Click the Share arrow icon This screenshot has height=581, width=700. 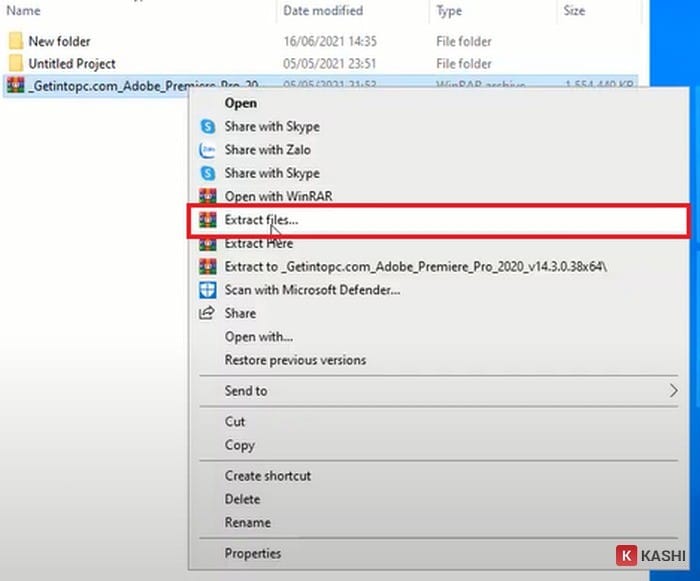pyautogui.click(x=207, y=313)
